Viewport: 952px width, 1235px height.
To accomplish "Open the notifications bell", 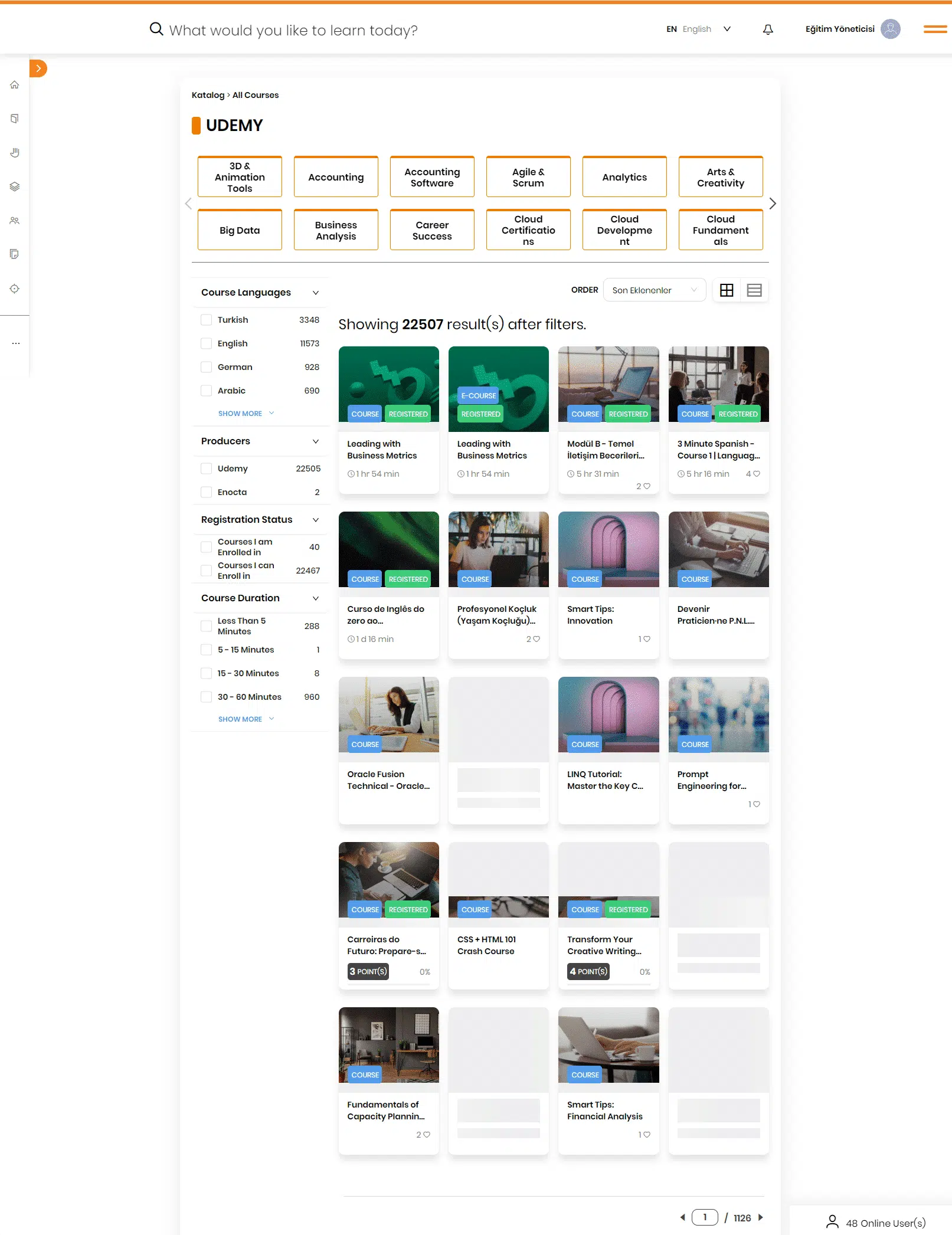I will pos(768,30).
